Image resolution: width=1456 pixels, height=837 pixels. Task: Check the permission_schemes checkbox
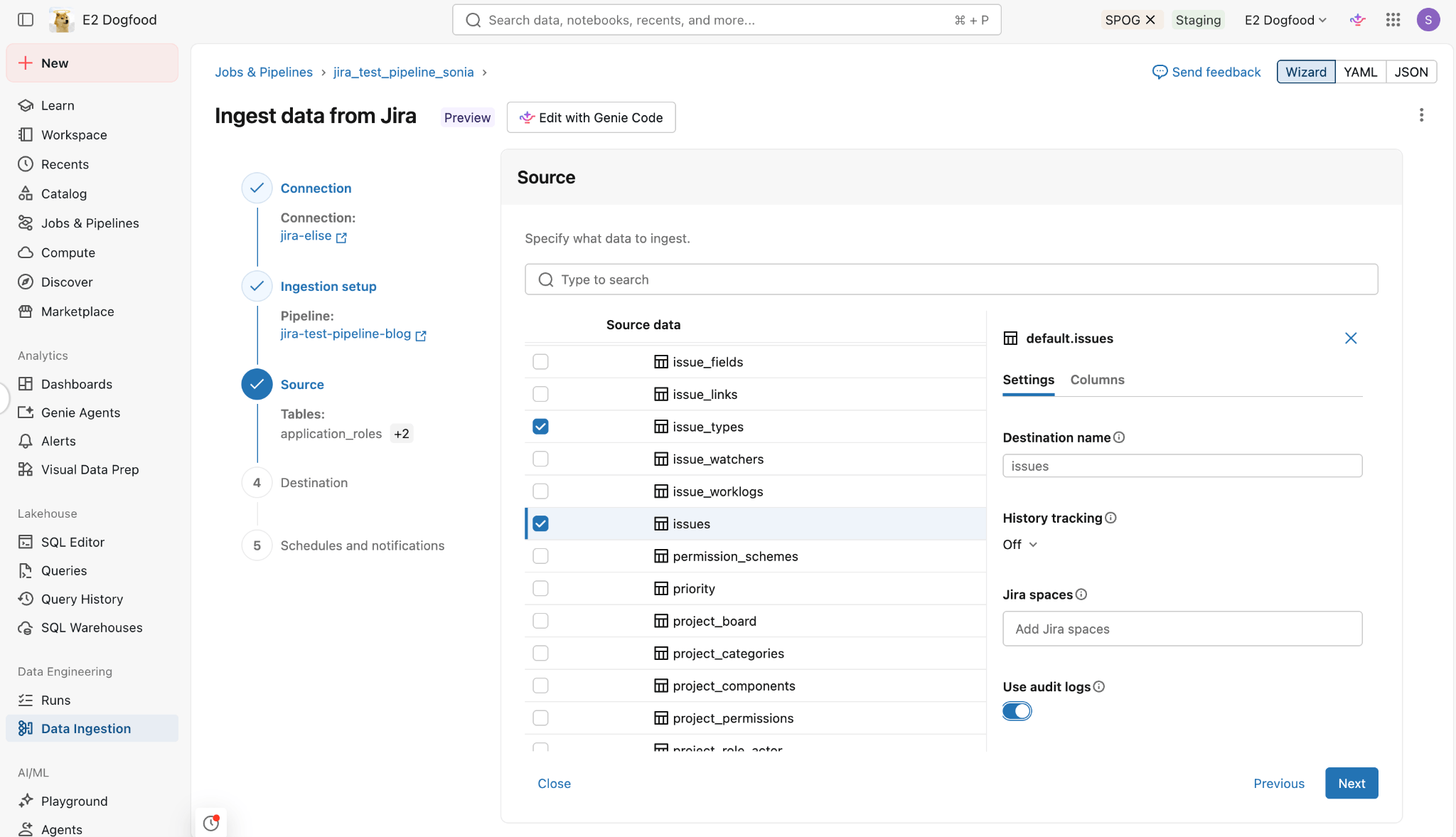[540, 556]
